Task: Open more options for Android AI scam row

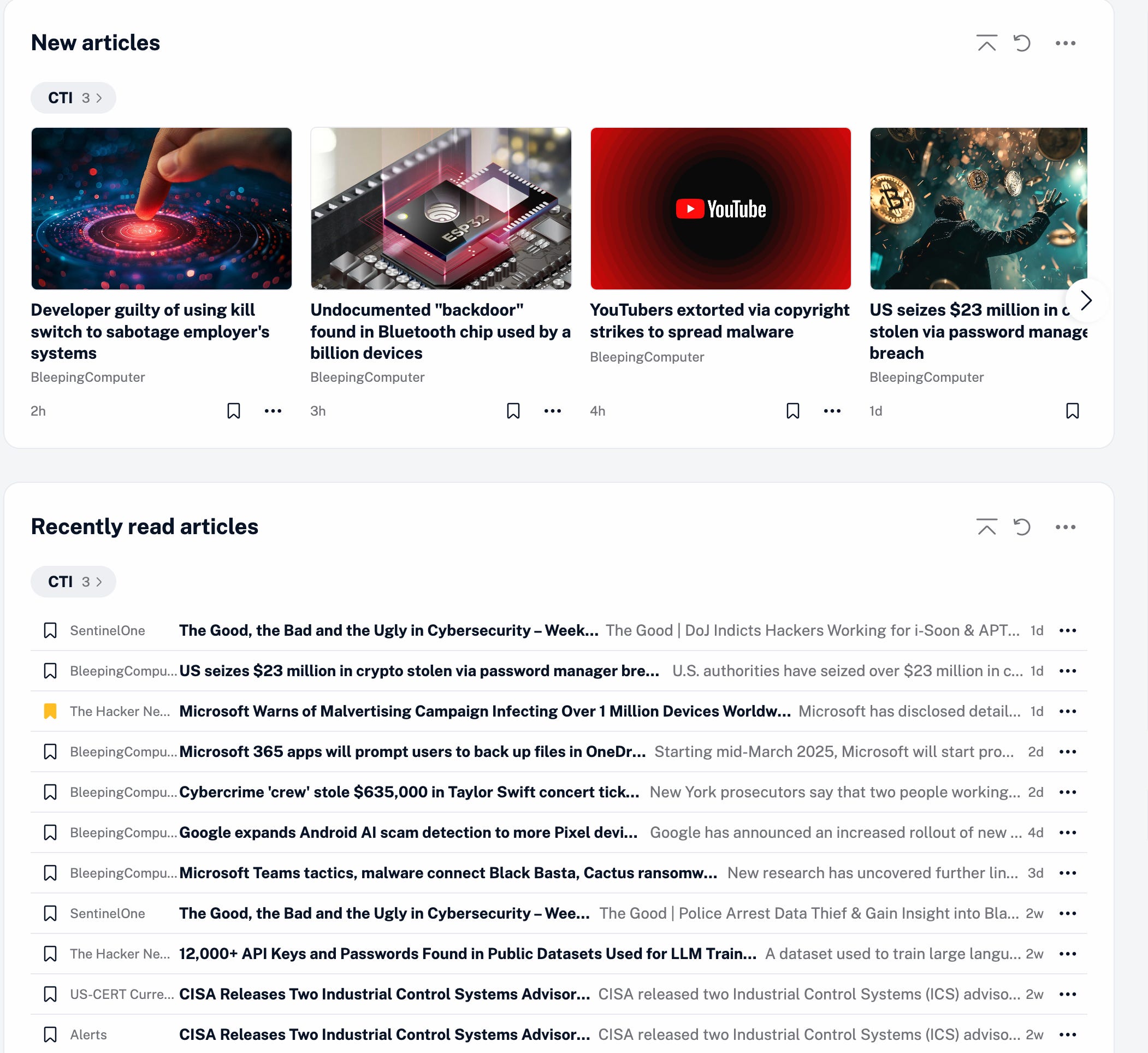Action: 1068,832
